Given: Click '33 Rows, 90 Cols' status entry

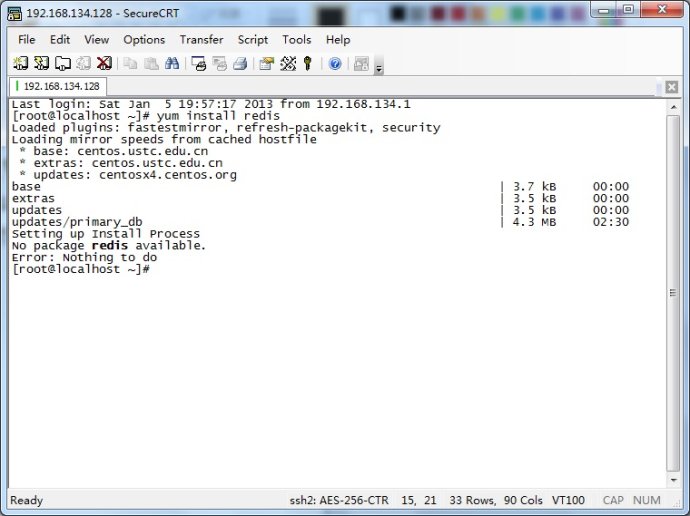Looking at the screenshot, I should (495, 501).
